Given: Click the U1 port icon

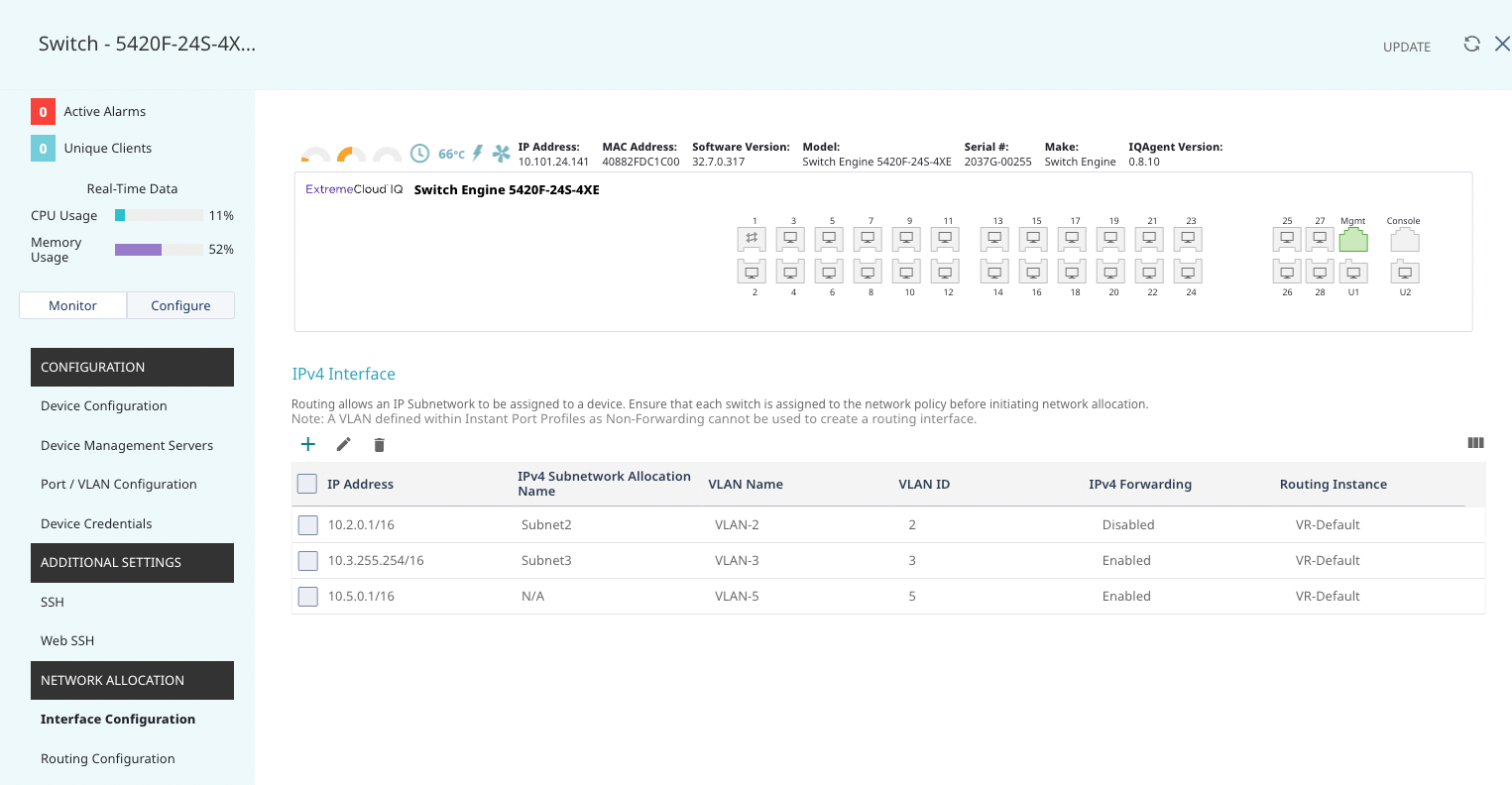Looking at the screenshot, I should point(1352,272).
